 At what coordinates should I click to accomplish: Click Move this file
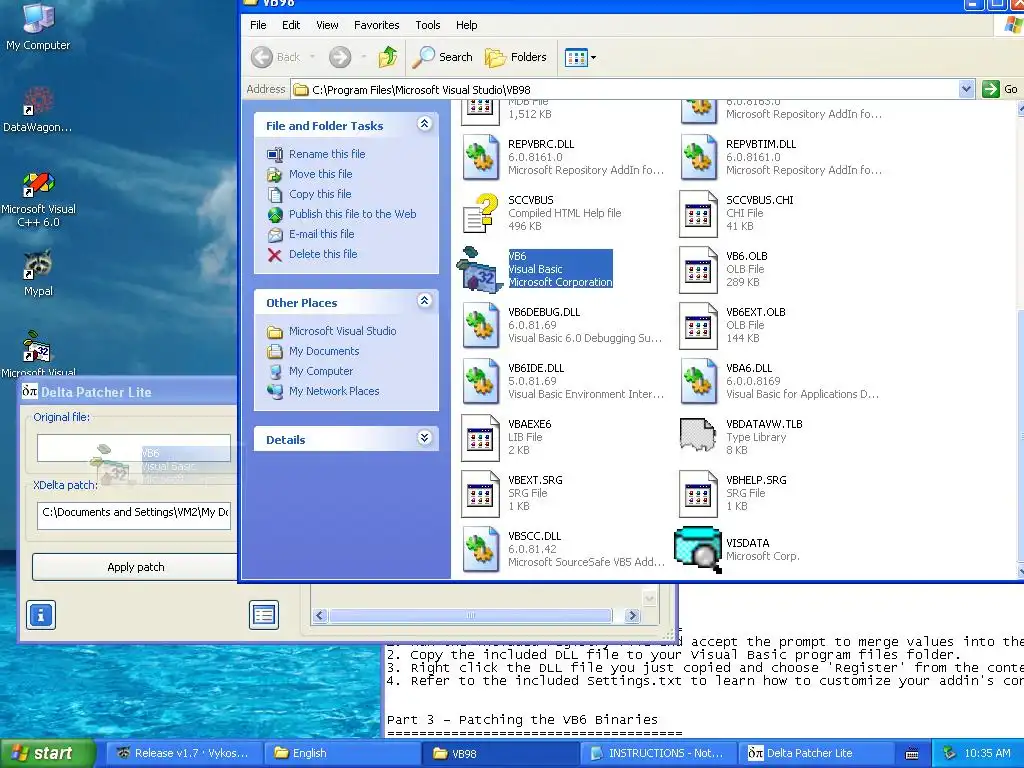click(321, 174)
